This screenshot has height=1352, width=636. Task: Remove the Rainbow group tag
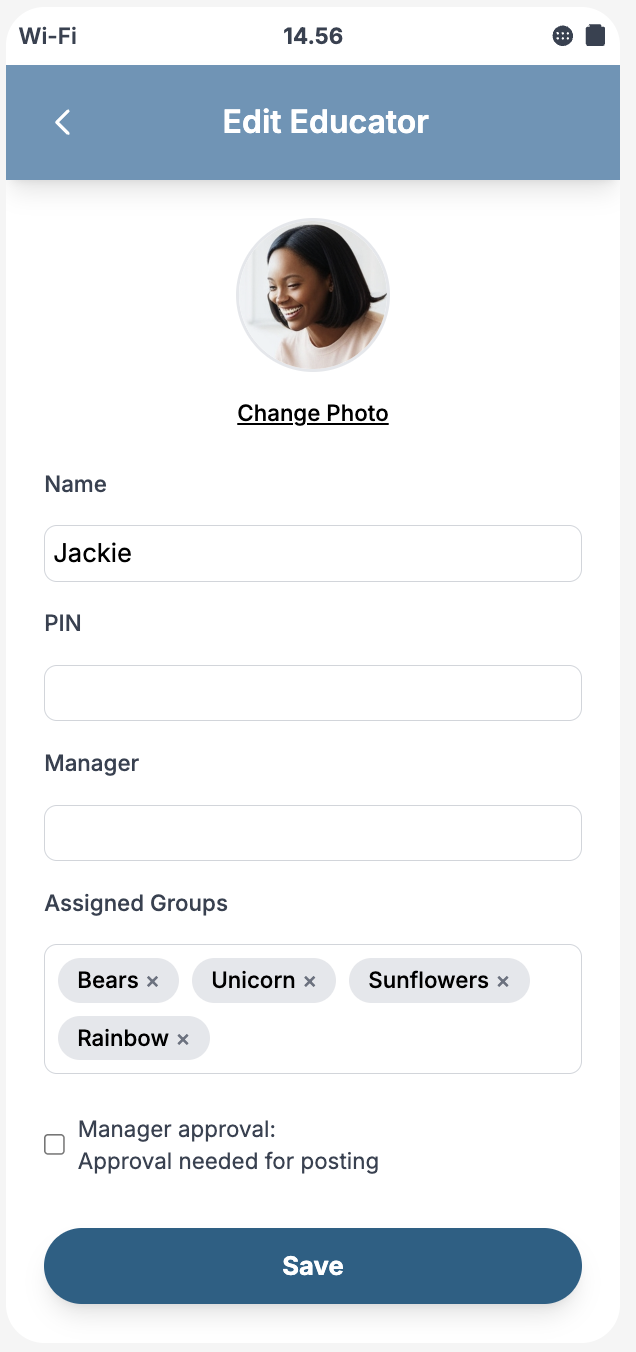coord(183,1040)
